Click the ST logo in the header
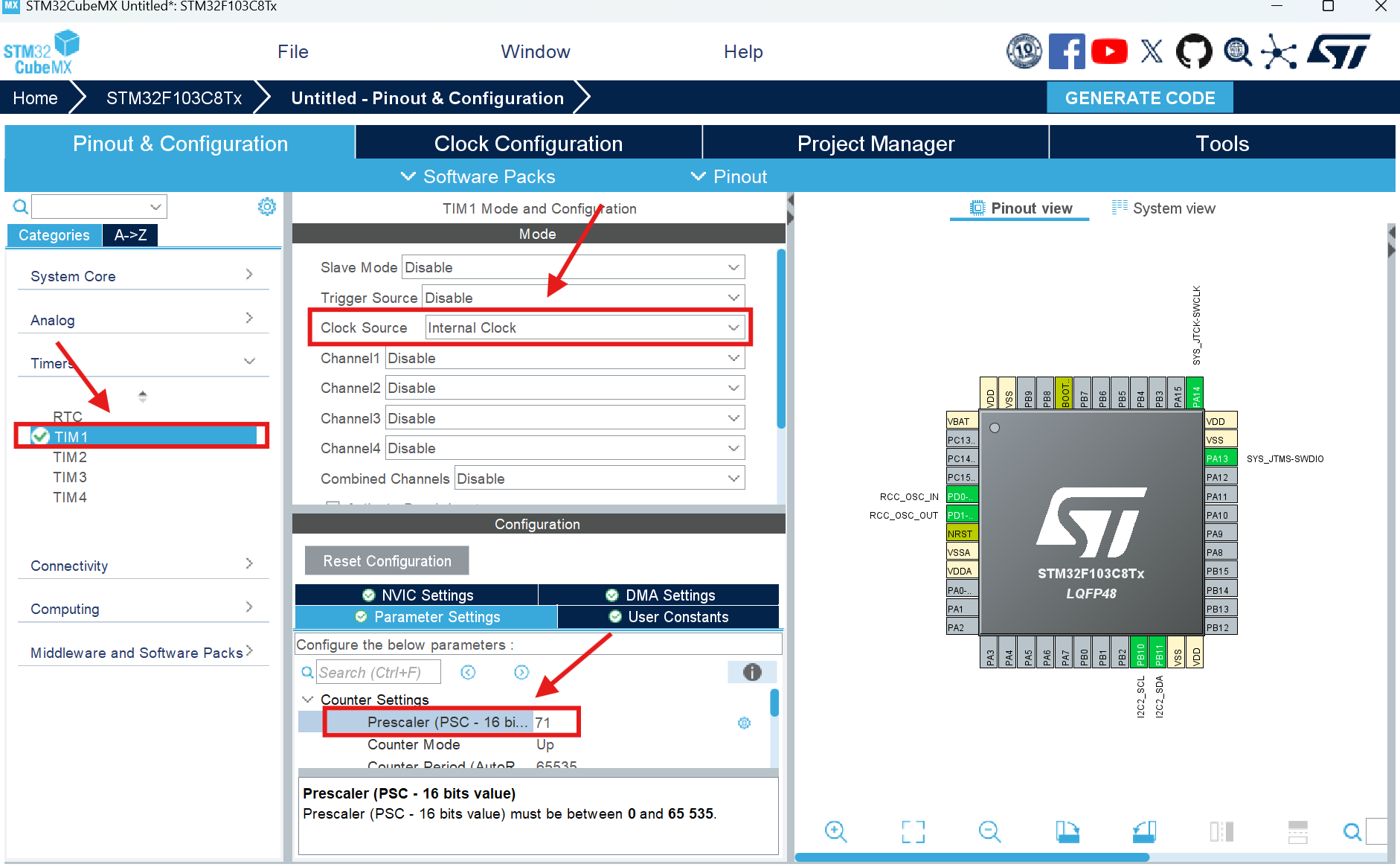 coord(1339,51)
